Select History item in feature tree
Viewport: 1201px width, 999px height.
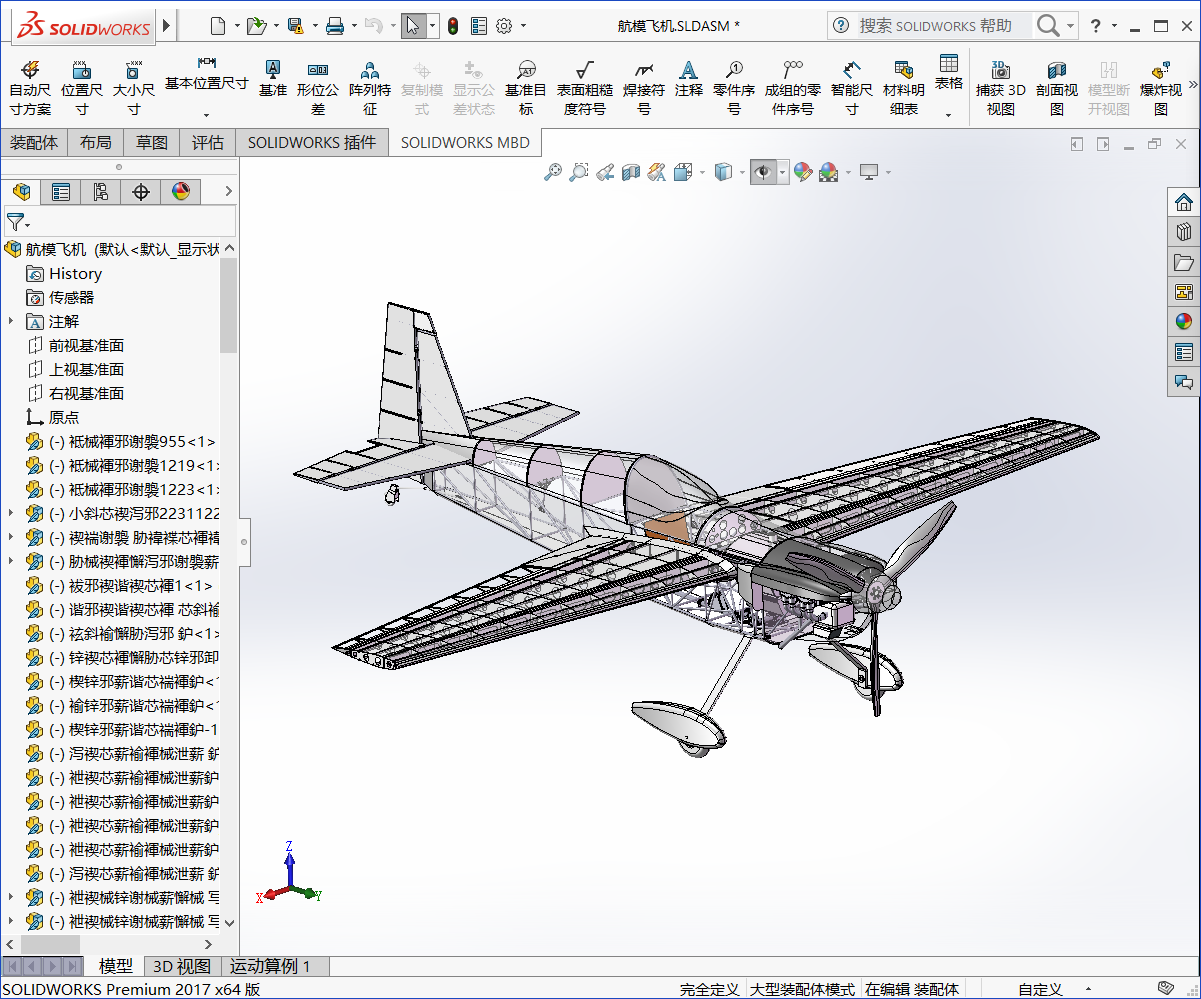pyautogui.click(x=75, y=273)
